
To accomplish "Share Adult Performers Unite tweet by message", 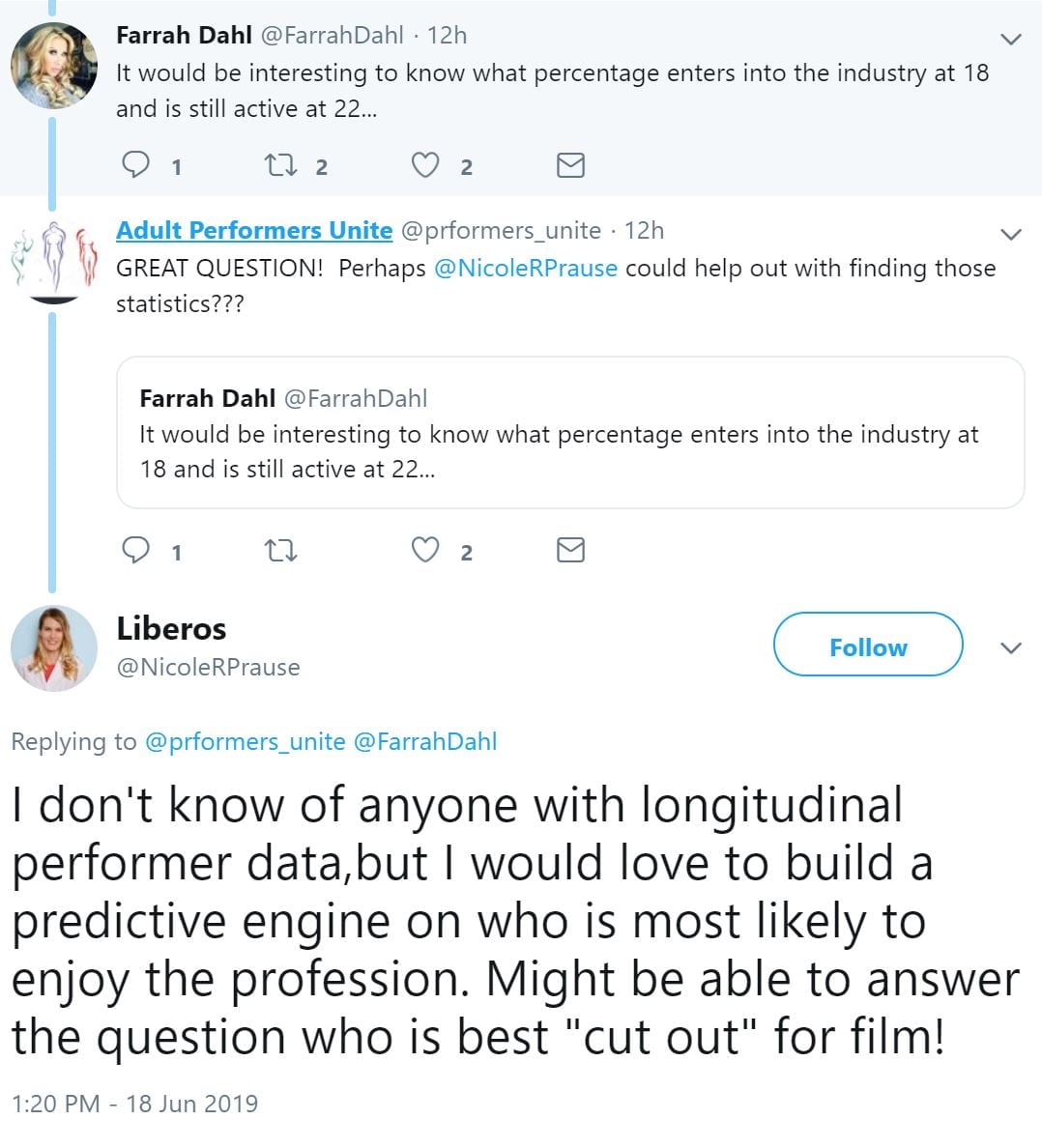I will tap(570, 550).
